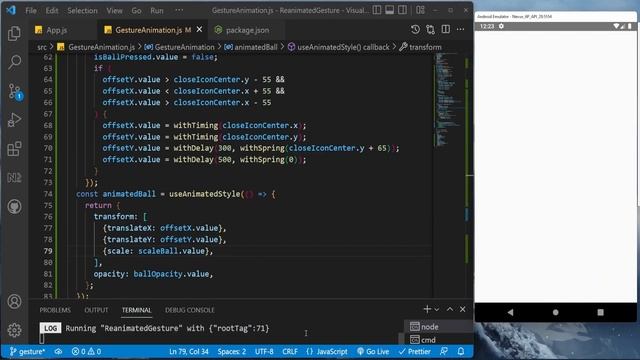Open the feedback icon in status bar
The image size is (640, 360).
pos(444,351)
